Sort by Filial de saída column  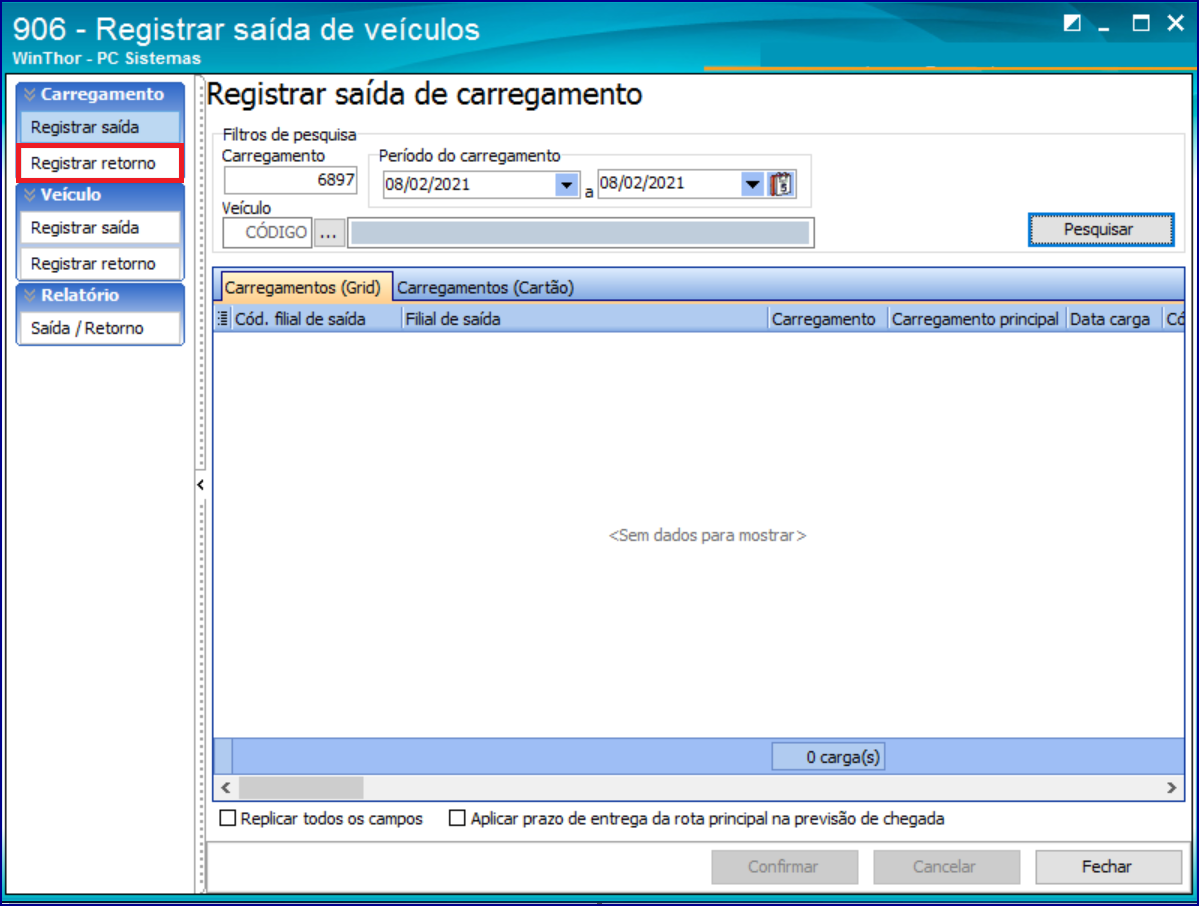[x=585, y=319]
